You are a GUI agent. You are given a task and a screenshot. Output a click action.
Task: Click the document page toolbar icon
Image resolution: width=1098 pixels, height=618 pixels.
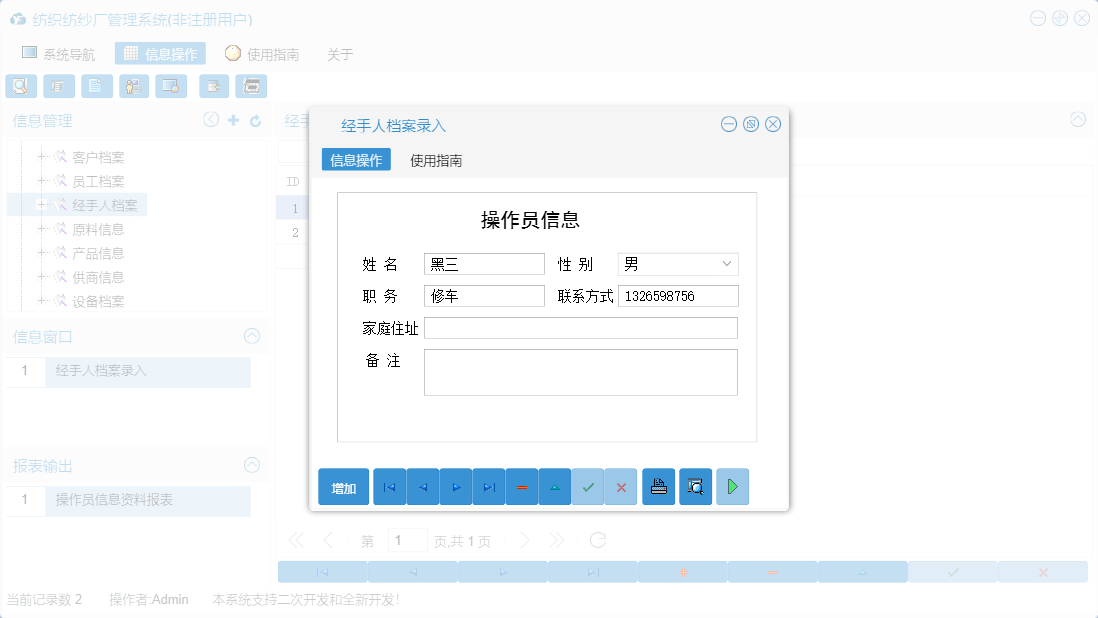click(x=96, y=86)
